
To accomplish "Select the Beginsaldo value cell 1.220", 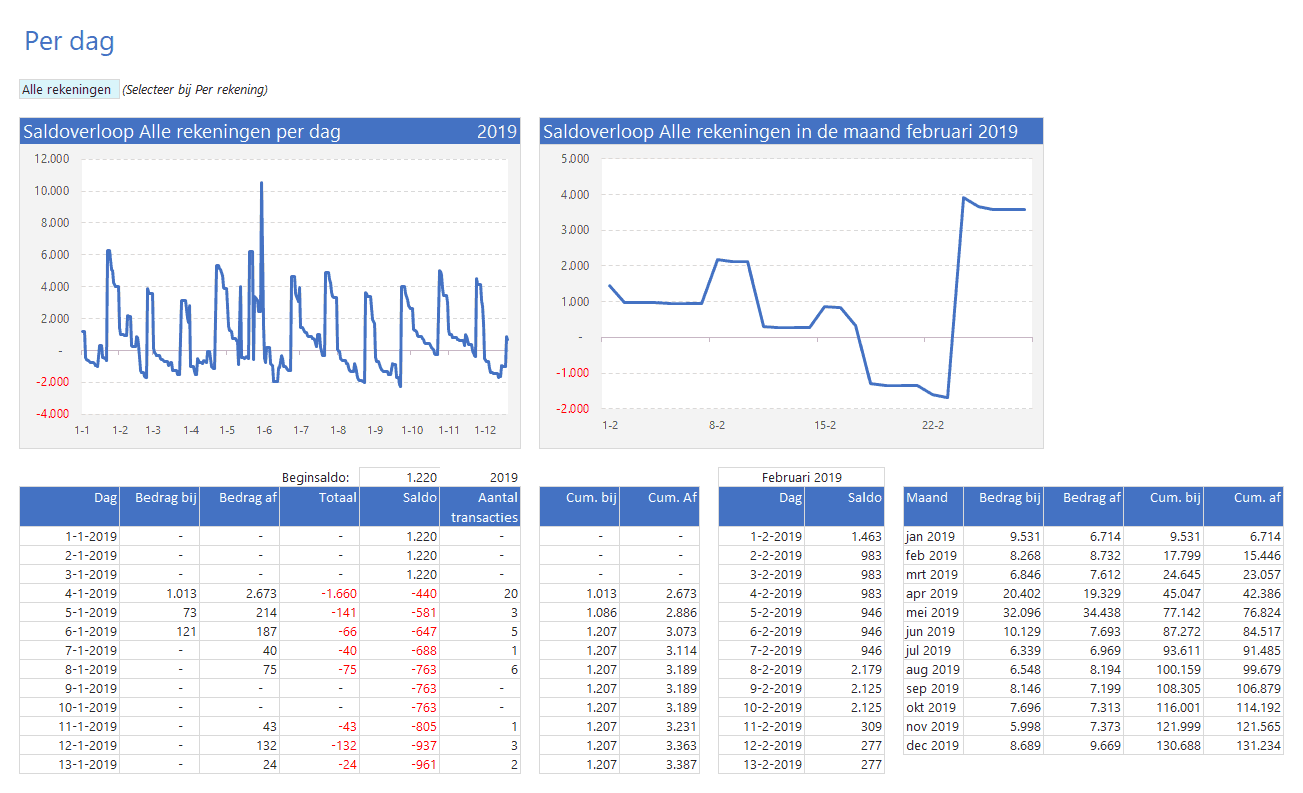I will click(399, 478).
